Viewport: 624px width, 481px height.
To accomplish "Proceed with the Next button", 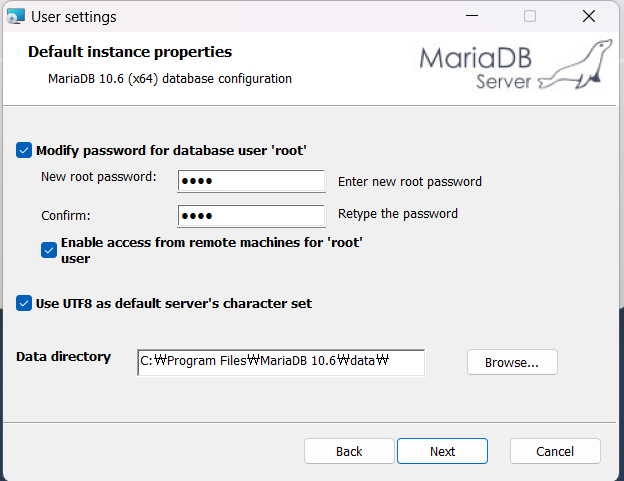I will [443, 451].
